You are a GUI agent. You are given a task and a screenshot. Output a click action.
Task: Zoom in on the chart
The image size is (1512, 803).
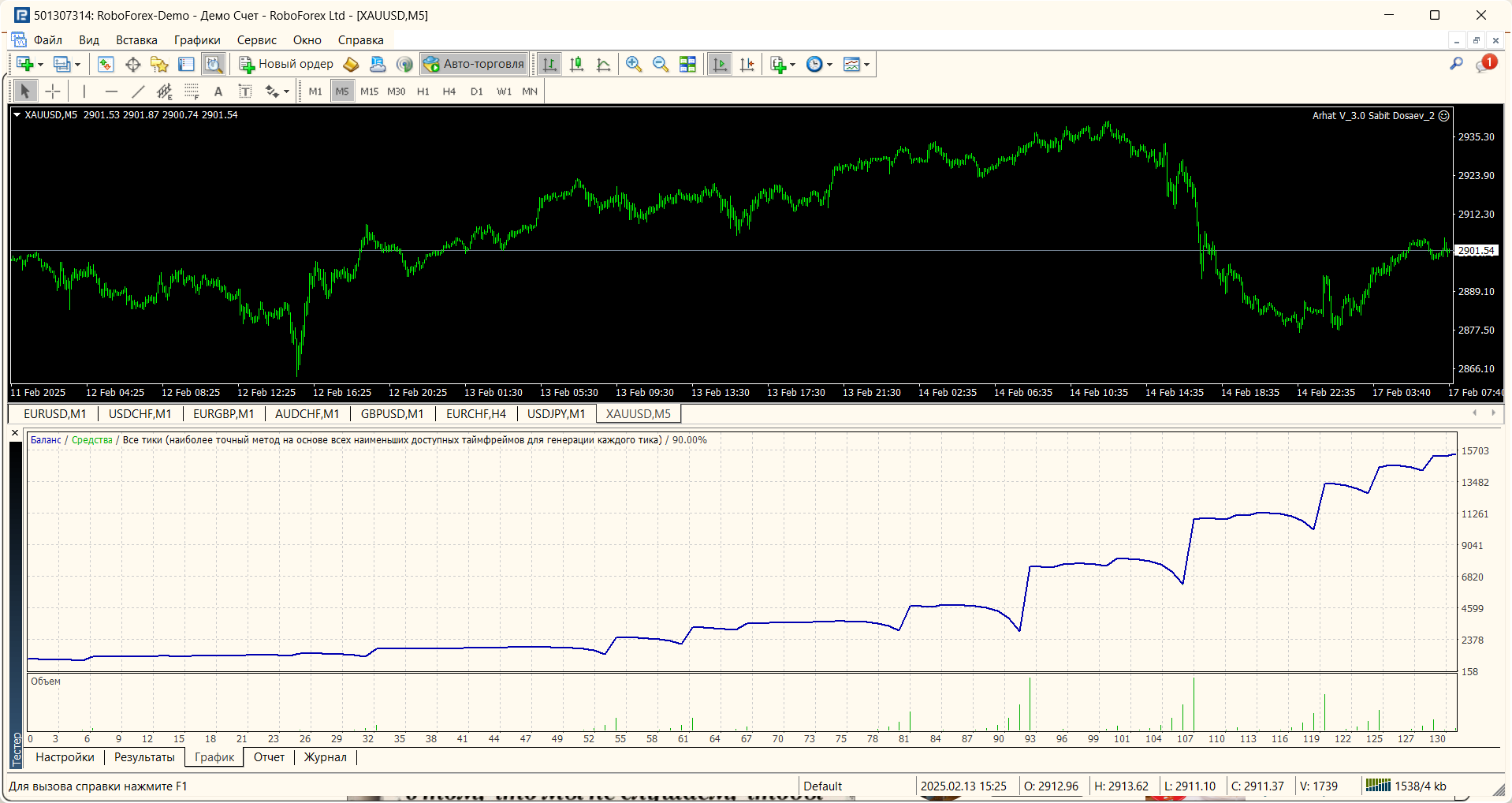pos(634,64)
